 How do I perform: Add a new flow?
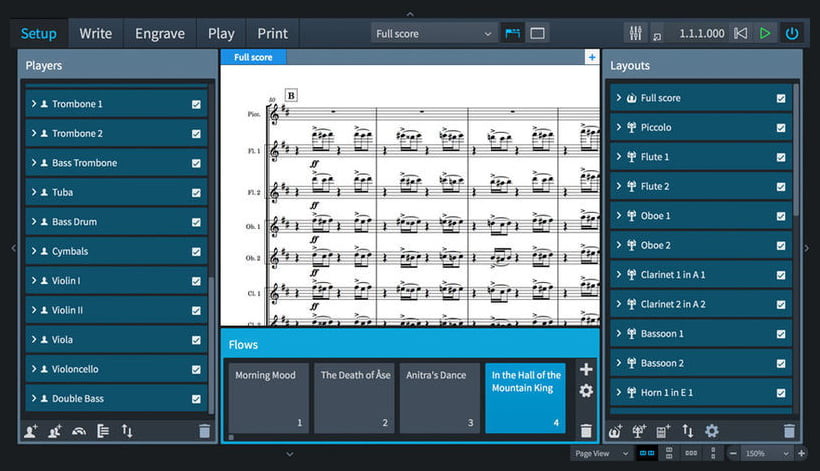(x=586, y=370)
